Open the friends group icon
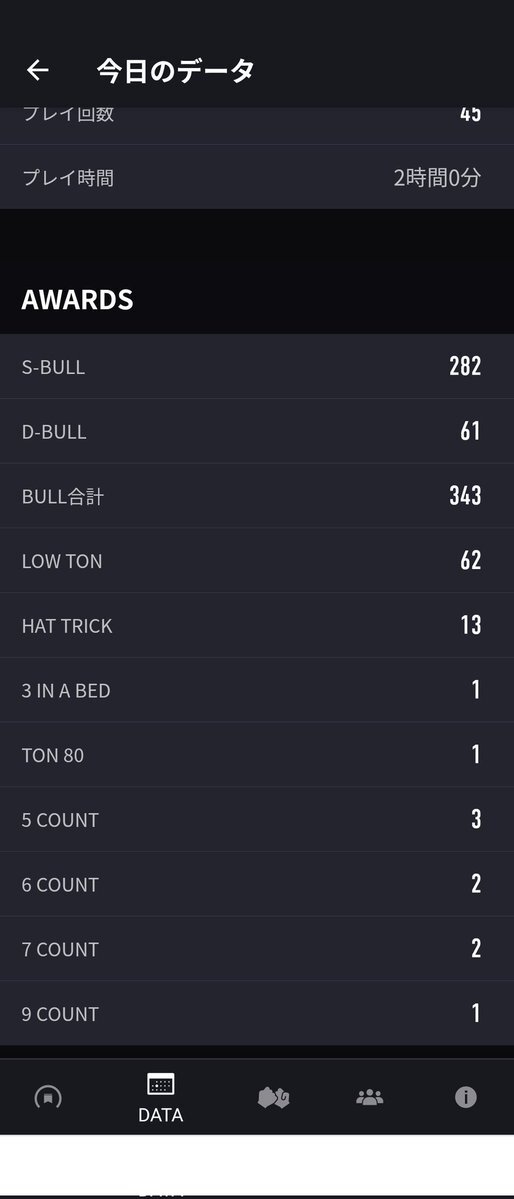514x1199 pixels. pyautogui.click(x=369, y=1098)
